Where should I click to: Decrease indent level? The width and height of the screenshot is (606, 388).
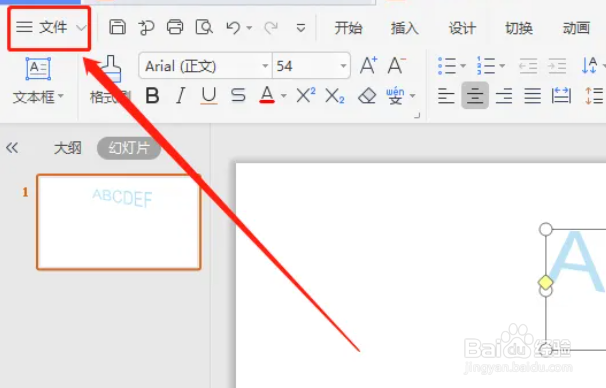click(x=528, y=66)
